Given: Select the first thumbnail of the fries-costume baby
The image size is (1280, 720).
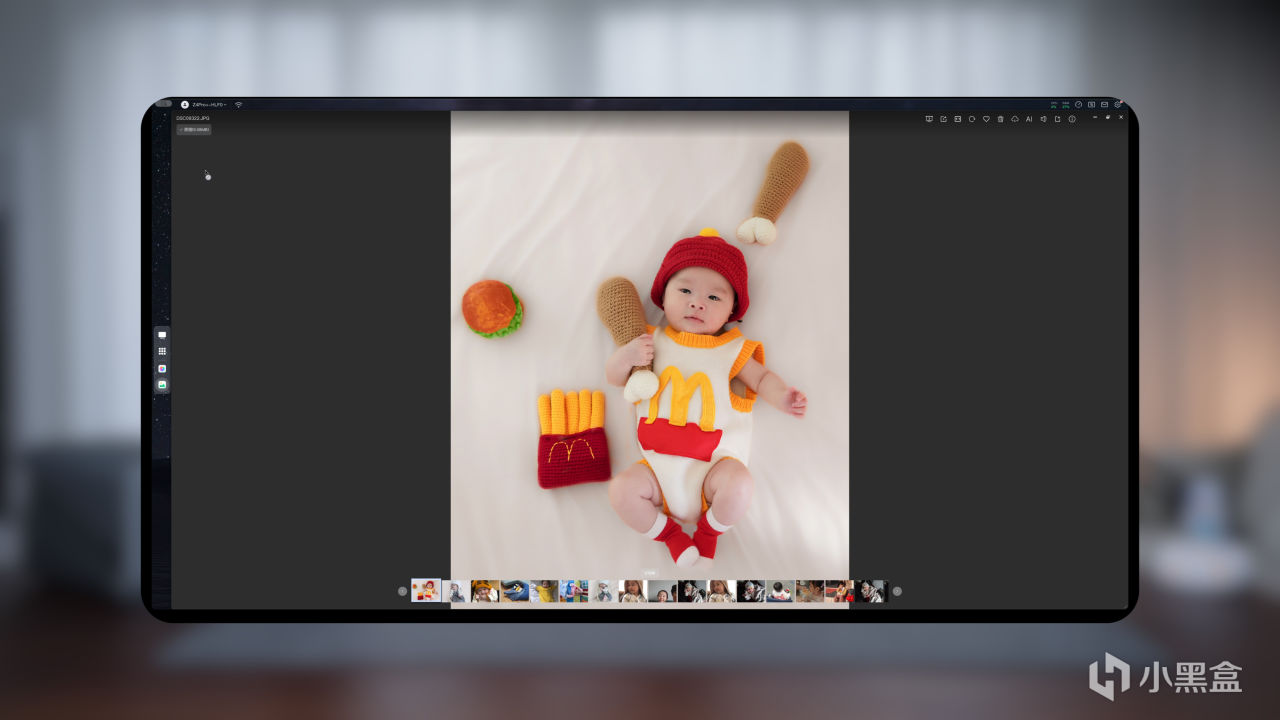Looking at the screenshot, I should pyautogui.click(x=426, y=590).
